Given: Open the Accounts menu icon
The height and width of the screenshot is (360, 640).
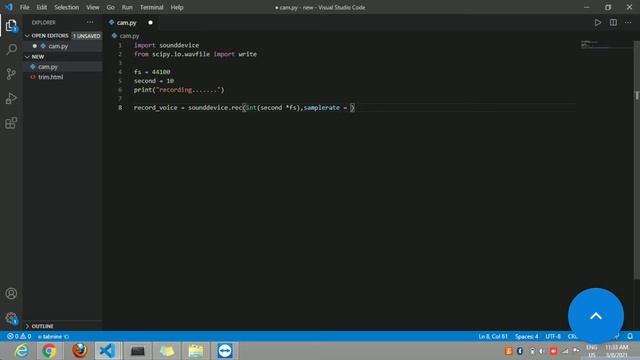Looking at the screenshot, I should coord(11,293).
